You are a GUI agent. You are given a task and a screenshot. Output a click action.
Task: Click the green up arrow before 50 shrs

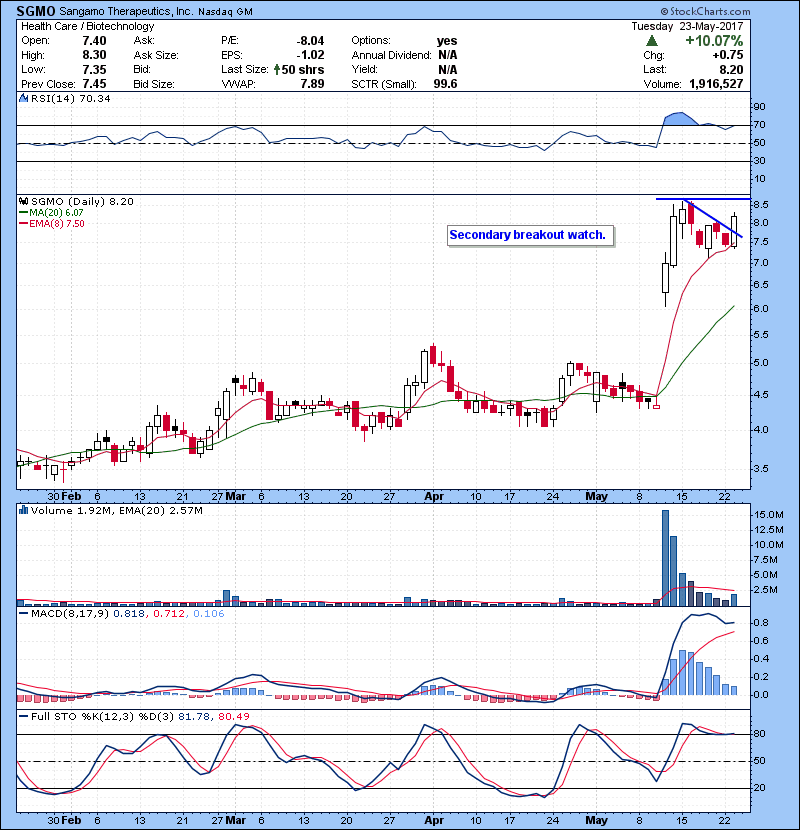(x=277, y=69)
